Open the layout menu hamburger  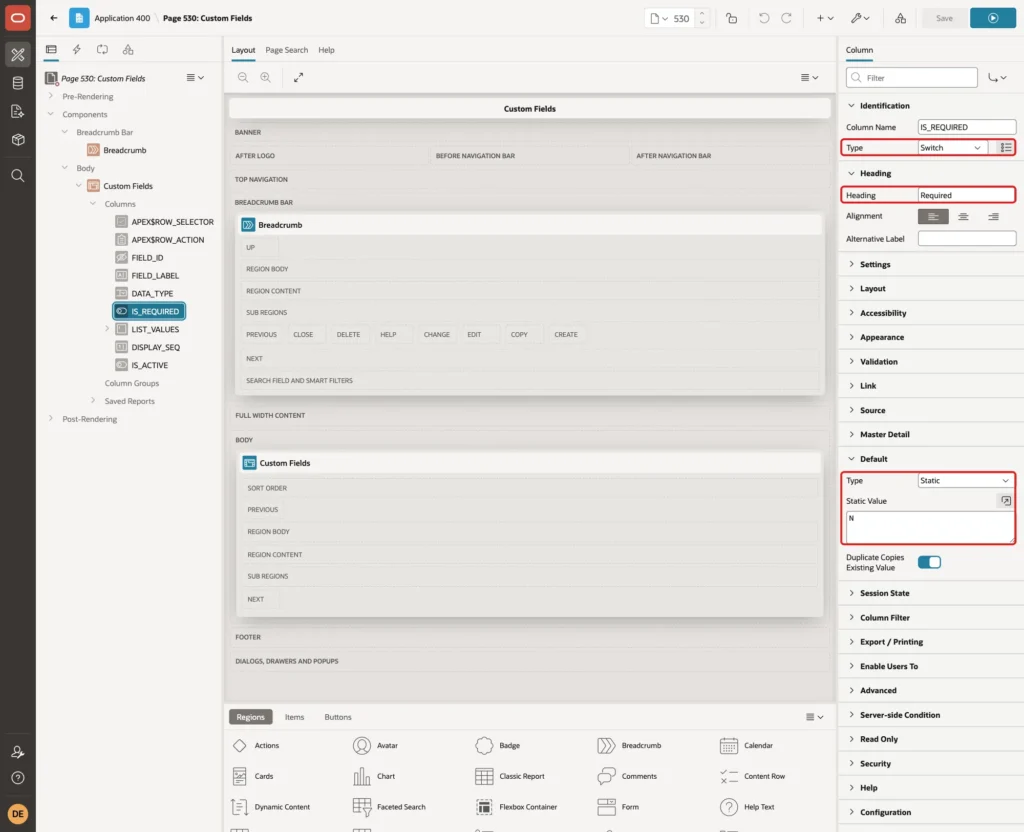809,77
